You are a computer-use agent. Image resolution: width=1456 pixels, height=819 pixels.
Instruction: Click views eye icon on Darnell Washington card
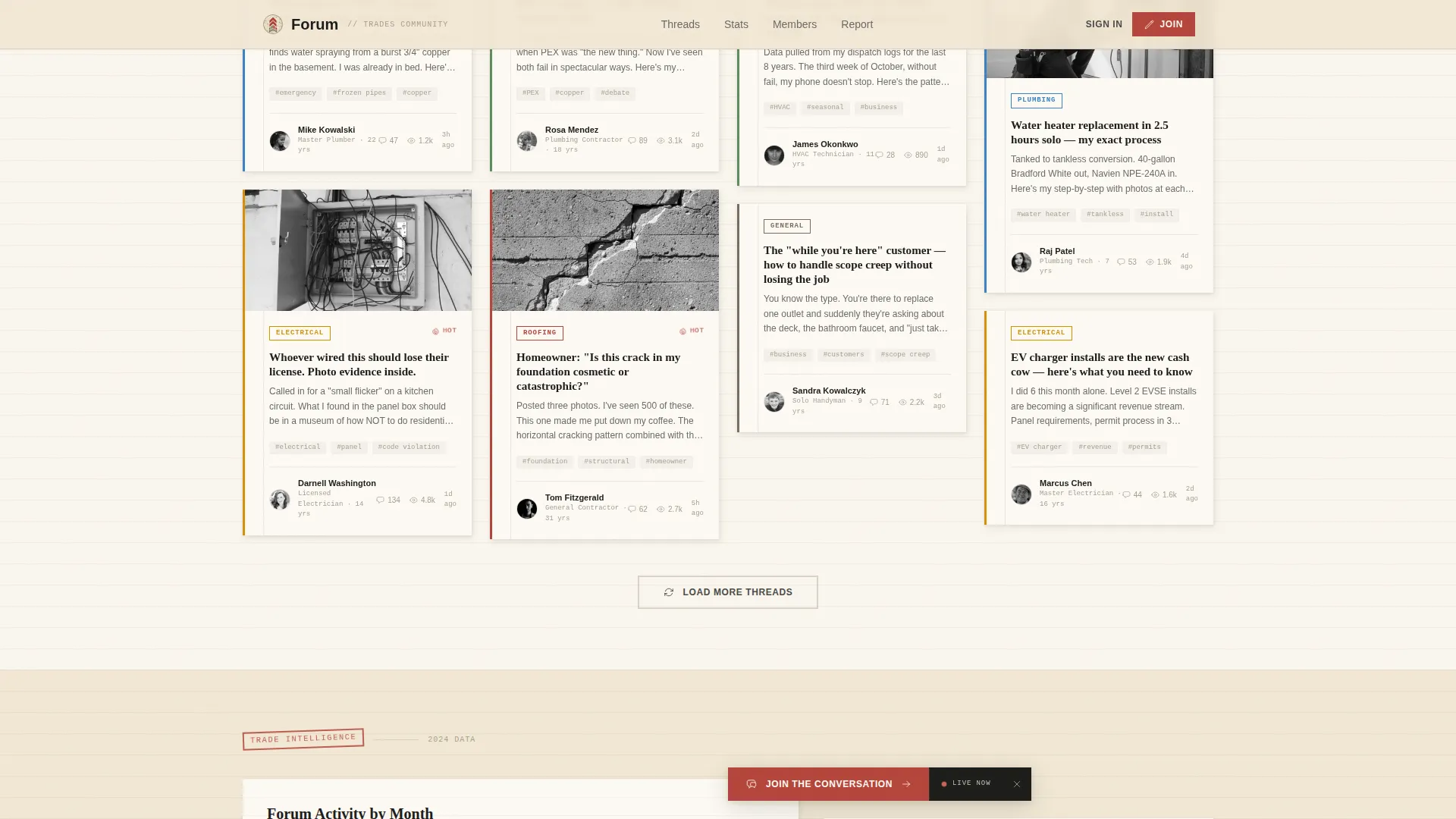pos(413,500)
